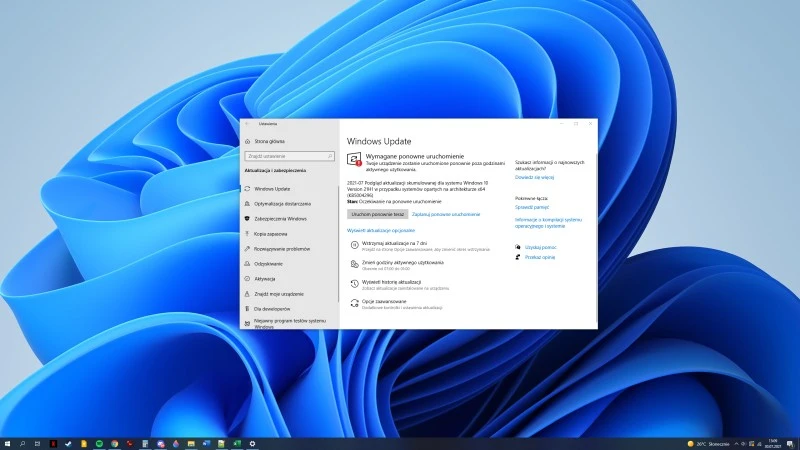The image size is (800, 450).
Task: Open the taskbar clock and date
Action: point(773,444)
